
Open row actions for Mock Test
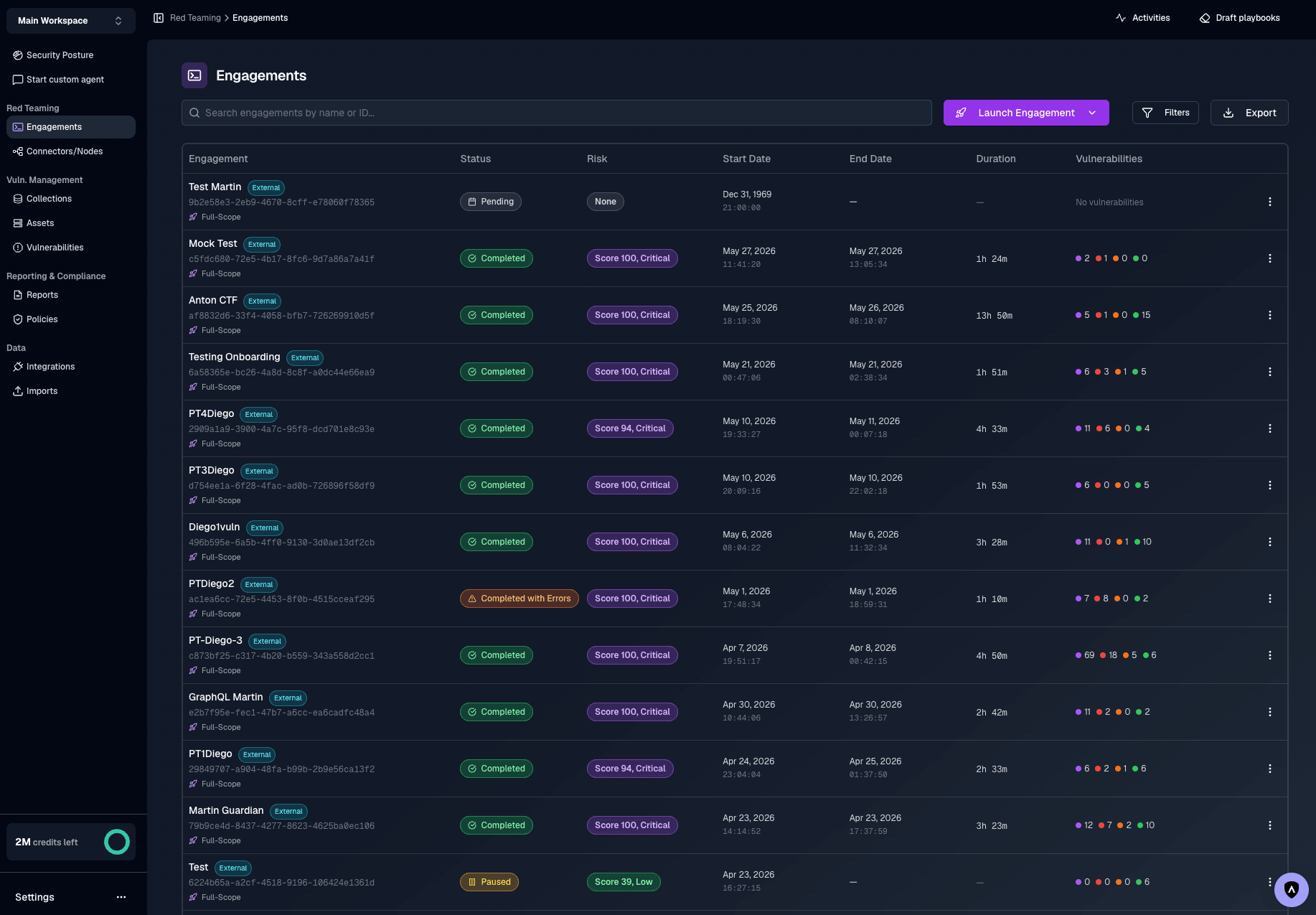1270,258
